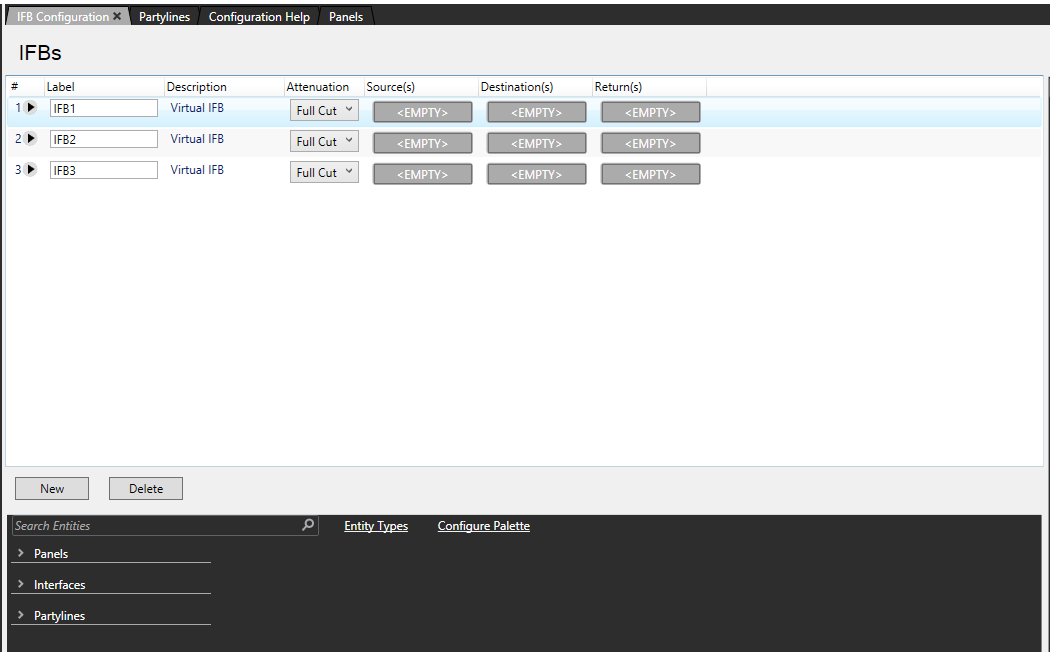Viewport: 1050px width, 652px height.
Task: Click the Delete button
Action: coord(146,488)
